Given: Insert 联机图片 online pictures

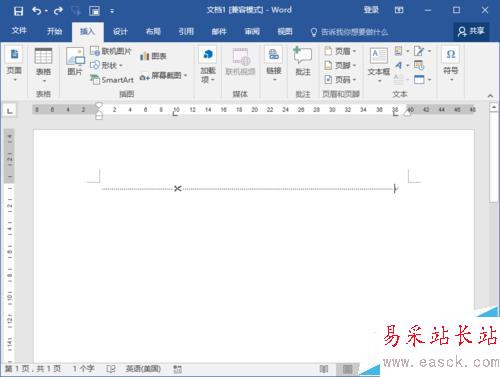Looking at the screenshot, I should pos(111,51).
